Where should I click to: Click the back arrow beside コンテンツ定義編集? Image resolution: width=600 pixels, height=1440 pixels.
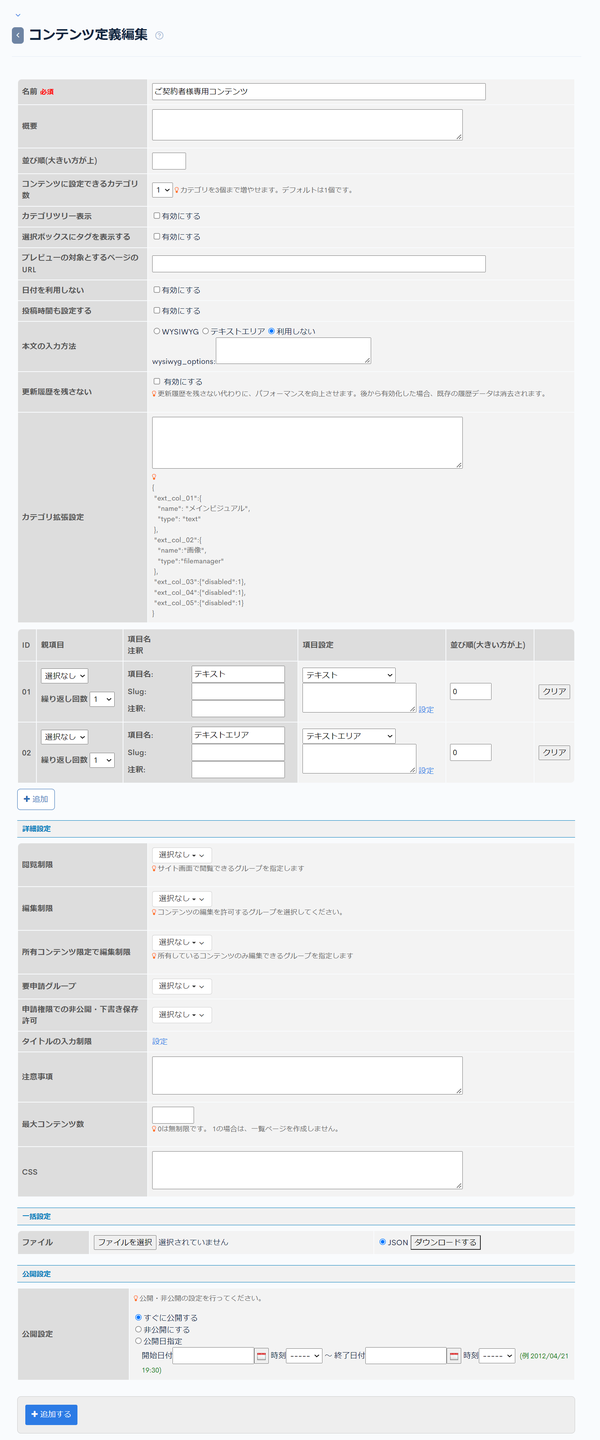point(18,35)
